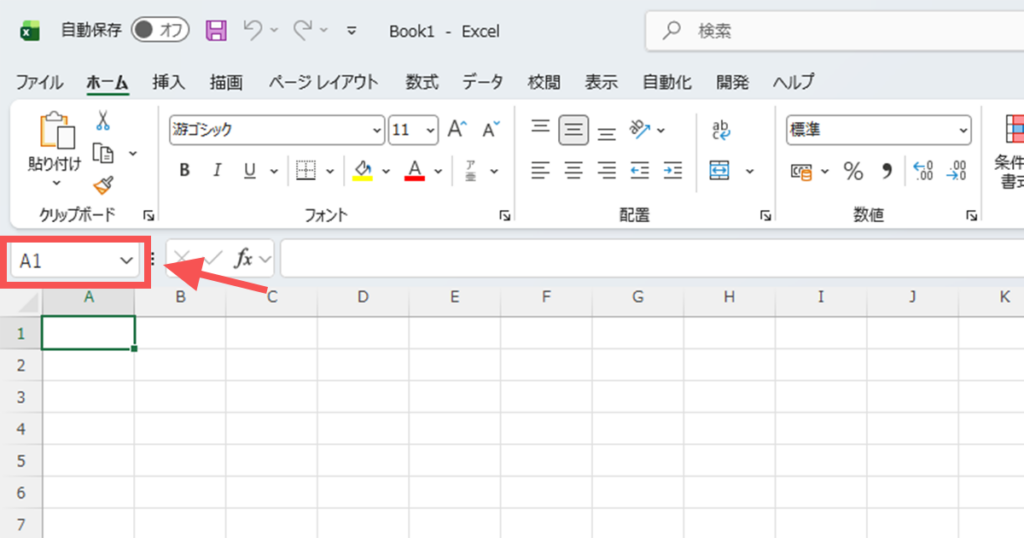Click the Copy icon
The height and width of the screenshot is (538, 1024).
[103, 153]
